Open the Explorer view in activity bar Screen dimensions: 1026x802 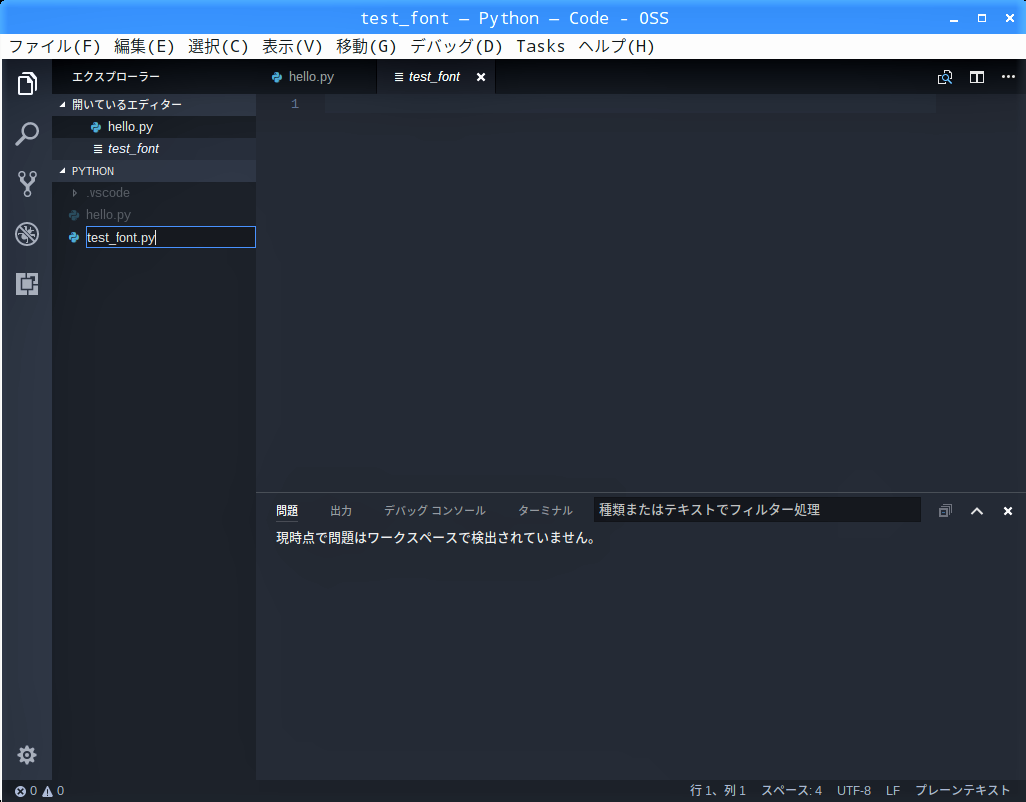(x=27, y=84)
